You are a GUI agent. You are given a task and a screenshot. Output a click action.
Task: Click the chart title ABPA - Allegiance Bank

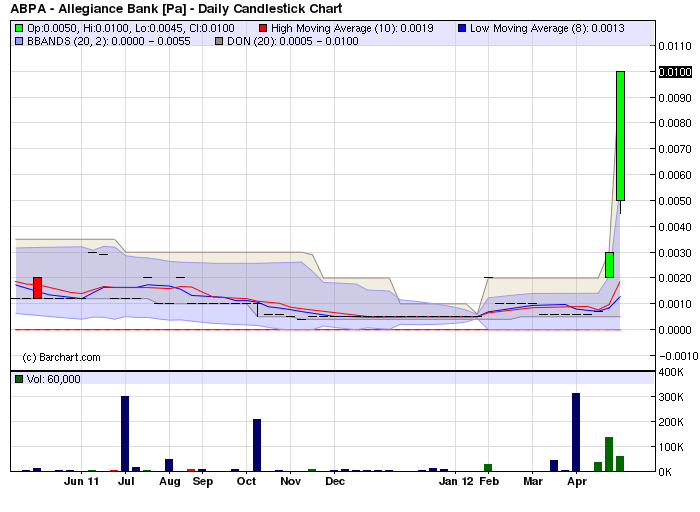[x=176, y=8]
